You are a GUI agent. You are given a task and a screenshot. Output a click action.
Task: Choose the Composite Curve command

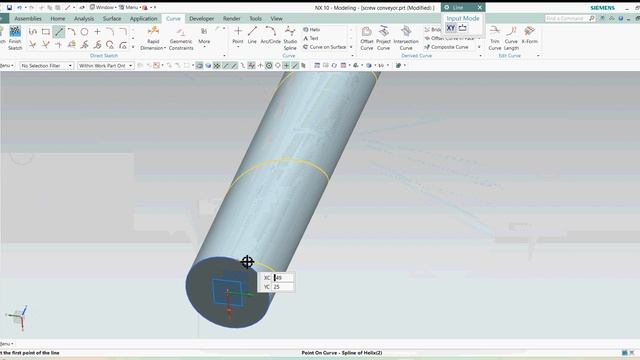coord(446,47)
